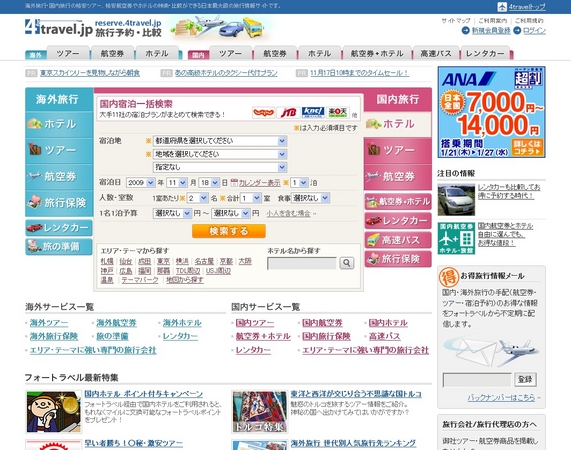Switch to 高速バス top tab
The width and height of the screenshot is (571, 450).
436,54
